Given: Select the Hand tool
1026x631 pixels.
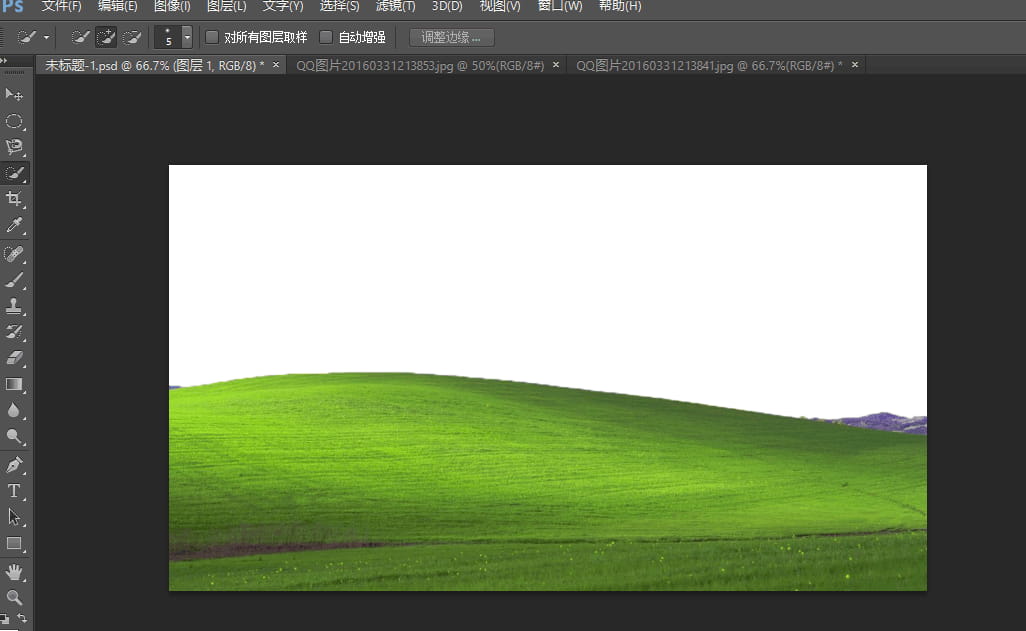Looking at the screenshot, I should pyautogui.click(x=14, y=572).
